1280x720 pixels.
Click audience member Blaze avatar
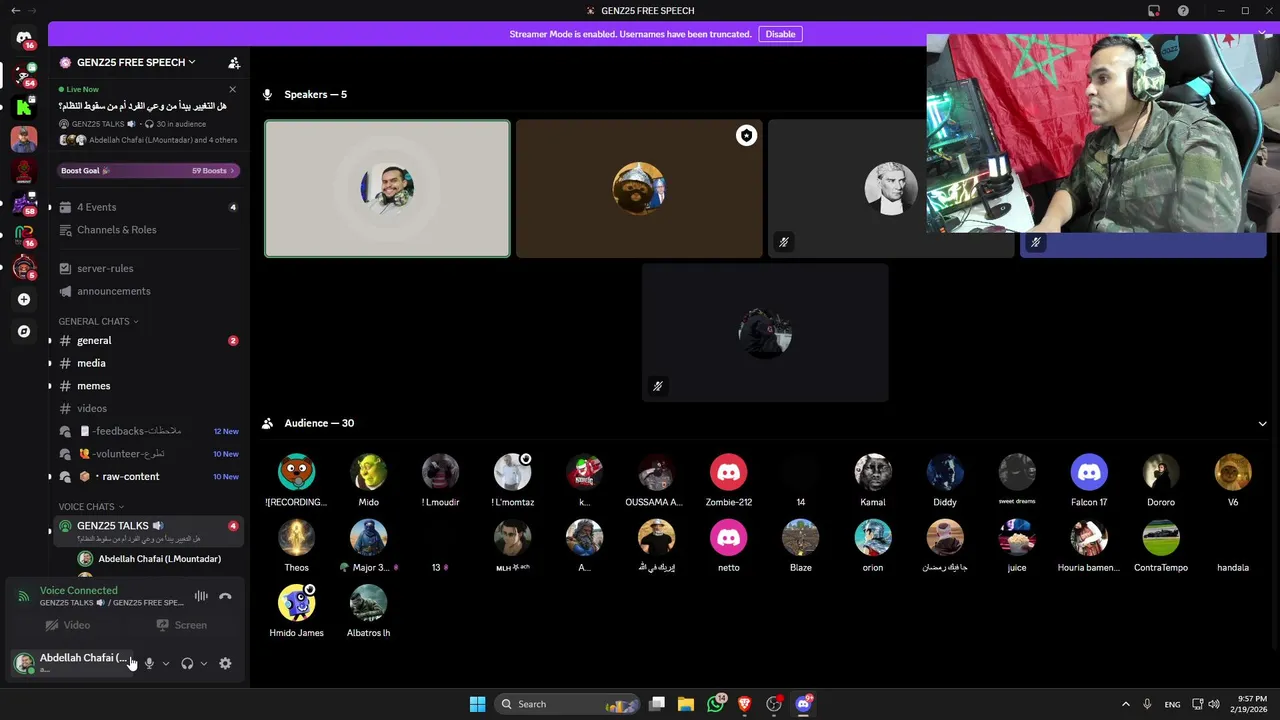(x=800, y=538)
